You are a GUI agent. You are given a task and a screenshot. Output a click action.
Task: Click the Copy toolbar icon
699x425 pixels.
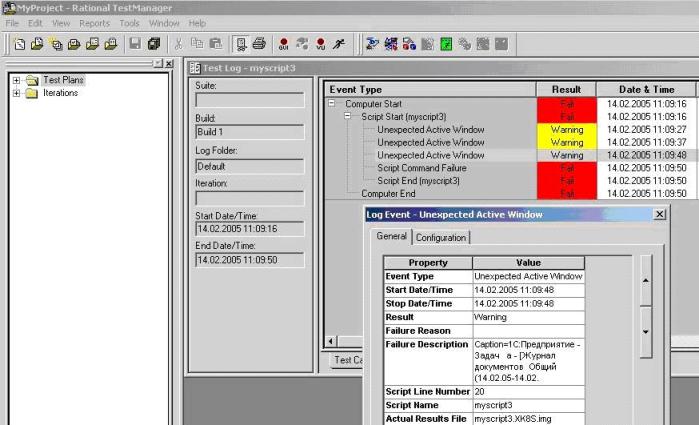[197, 44]
